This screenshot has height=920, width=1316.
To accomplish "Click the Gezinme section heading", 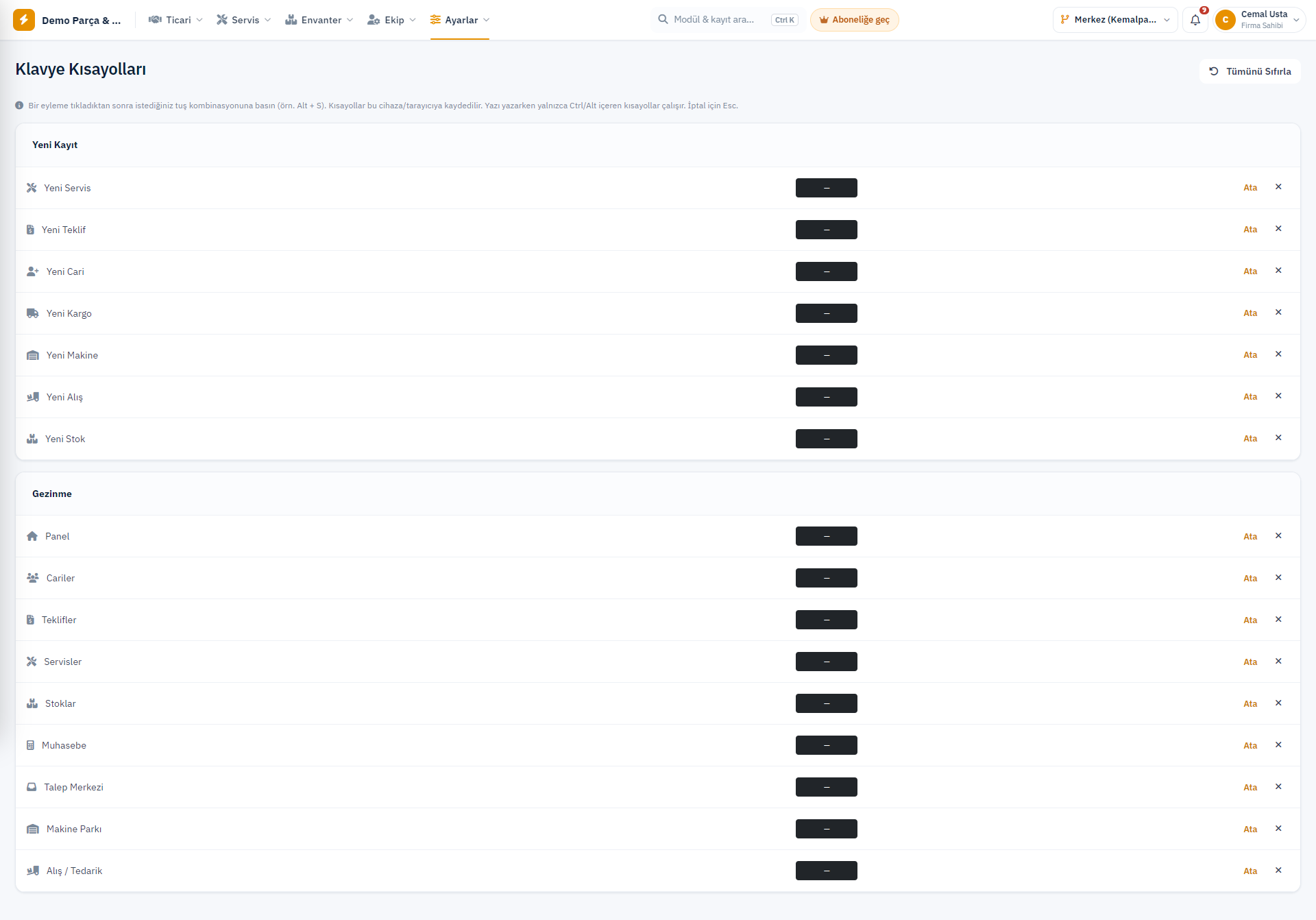I will (x=52, y=494).
